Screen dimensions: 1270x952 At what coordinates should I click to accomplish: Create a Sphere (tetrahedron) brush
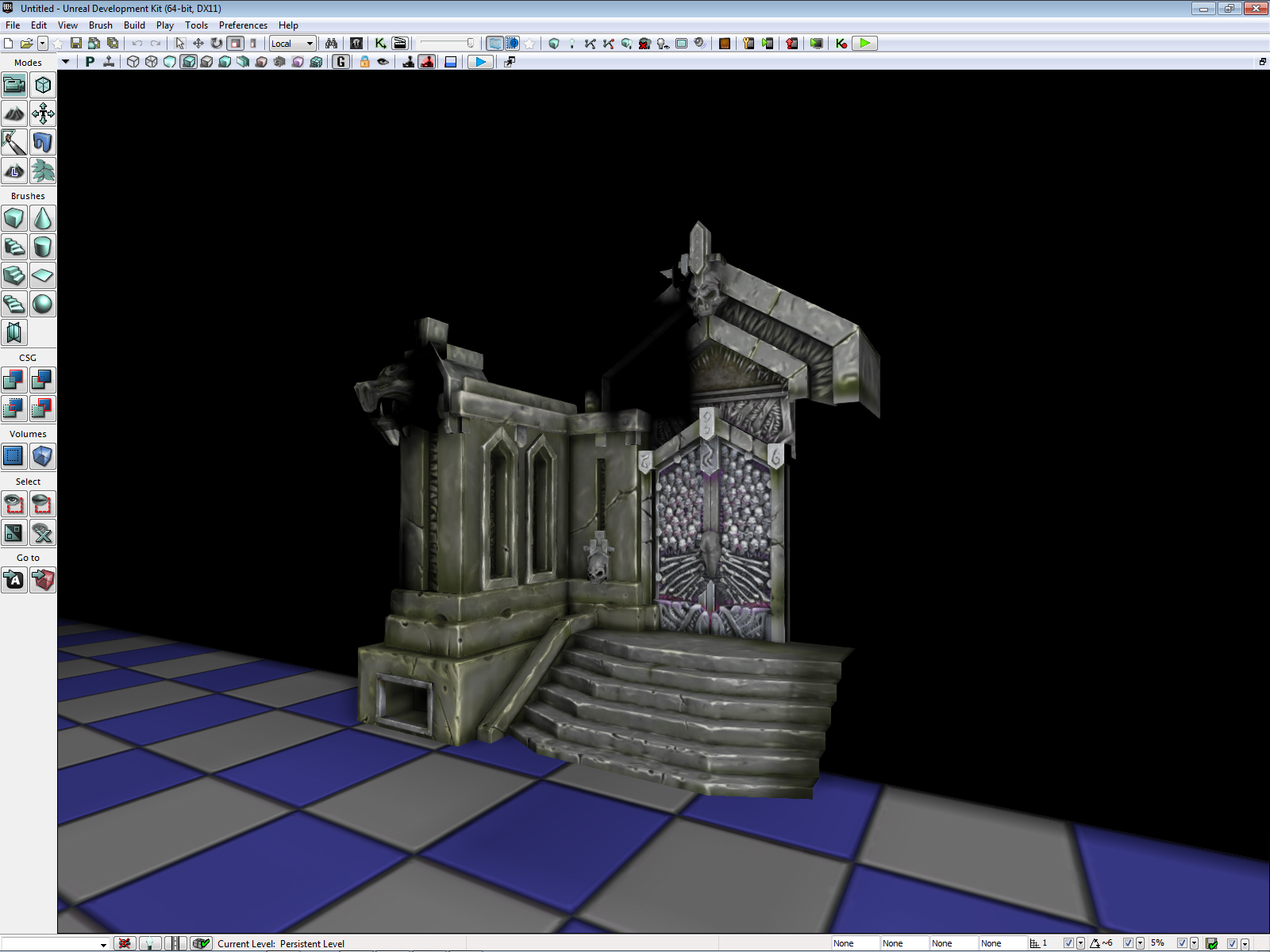click(x=43, y=304)
